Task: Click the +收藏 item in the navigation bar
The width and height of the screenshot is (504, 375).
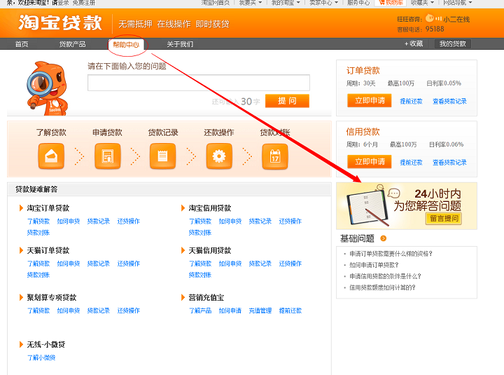Action: point(414,44)
